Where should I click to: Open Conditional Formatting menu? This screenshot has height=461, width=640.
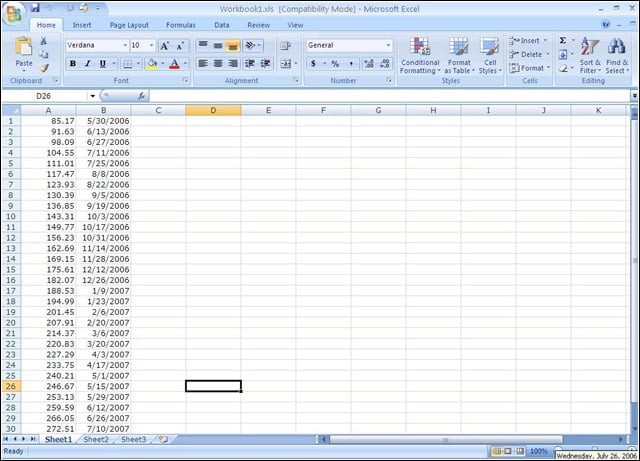tap(420, 56)
